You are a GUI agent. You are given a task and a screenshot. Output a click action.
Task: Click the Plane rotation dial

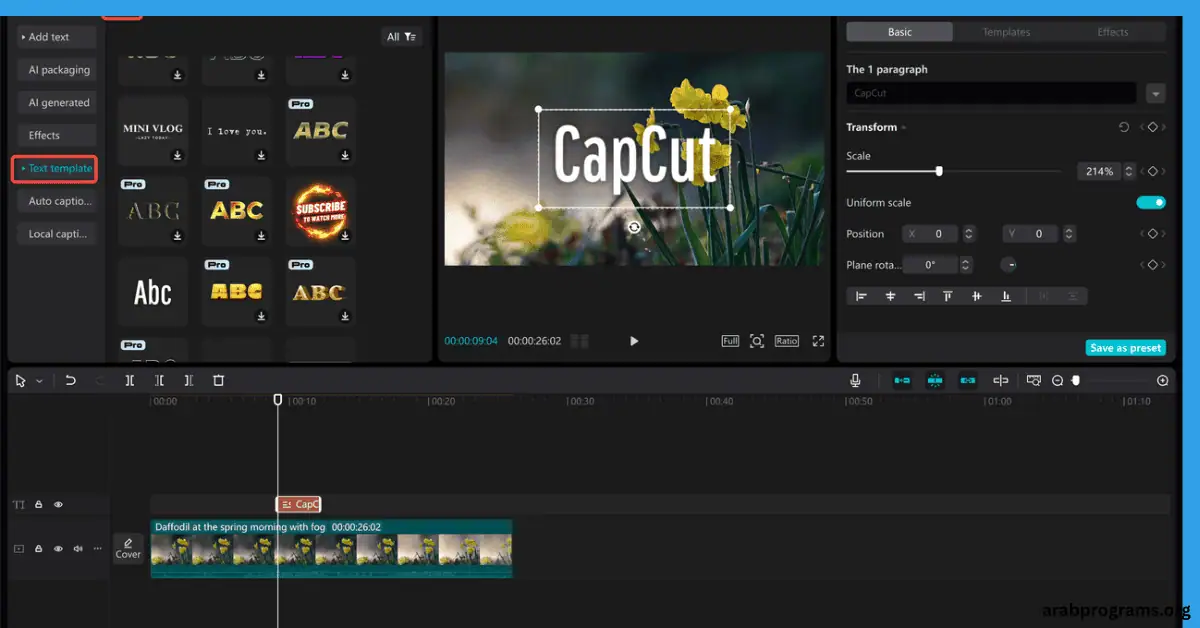1009,265
